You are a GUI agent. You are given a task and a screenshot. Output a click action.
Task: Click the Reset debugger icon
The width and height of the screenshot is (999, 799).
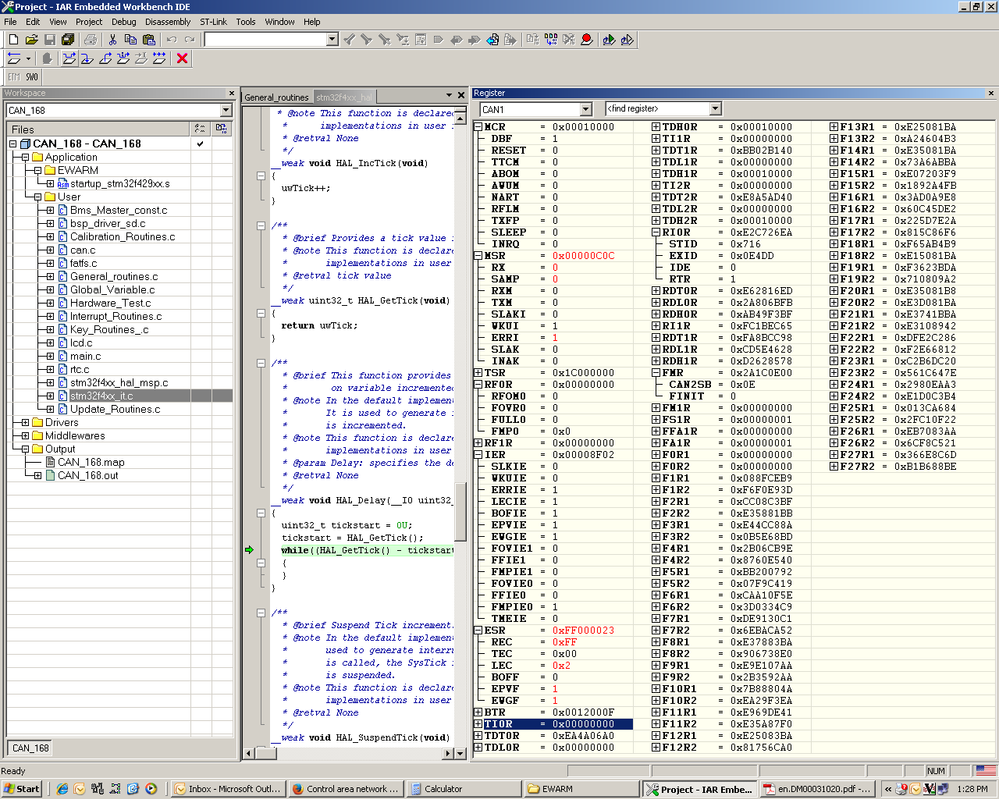tap(13, 59)
